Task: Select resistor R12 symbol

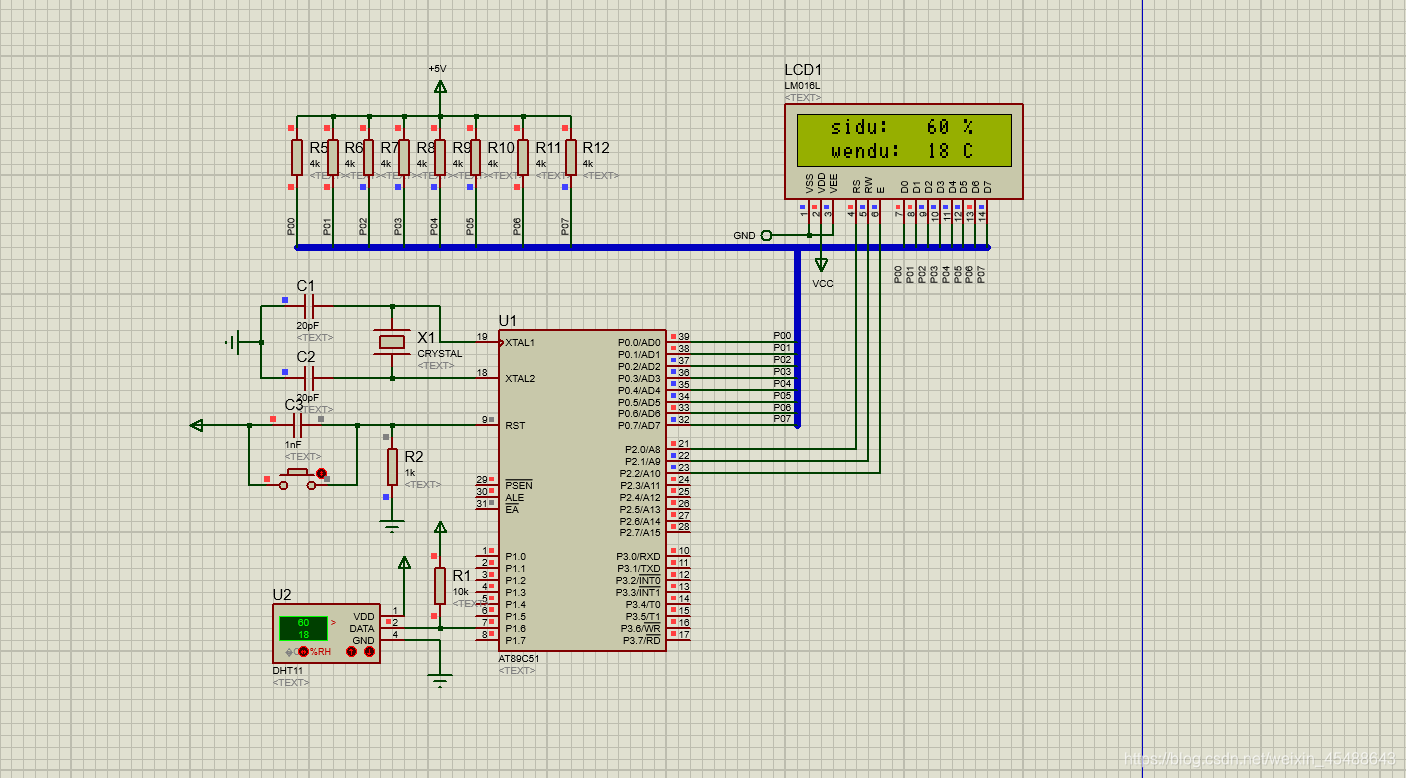Action: [571, 157]
